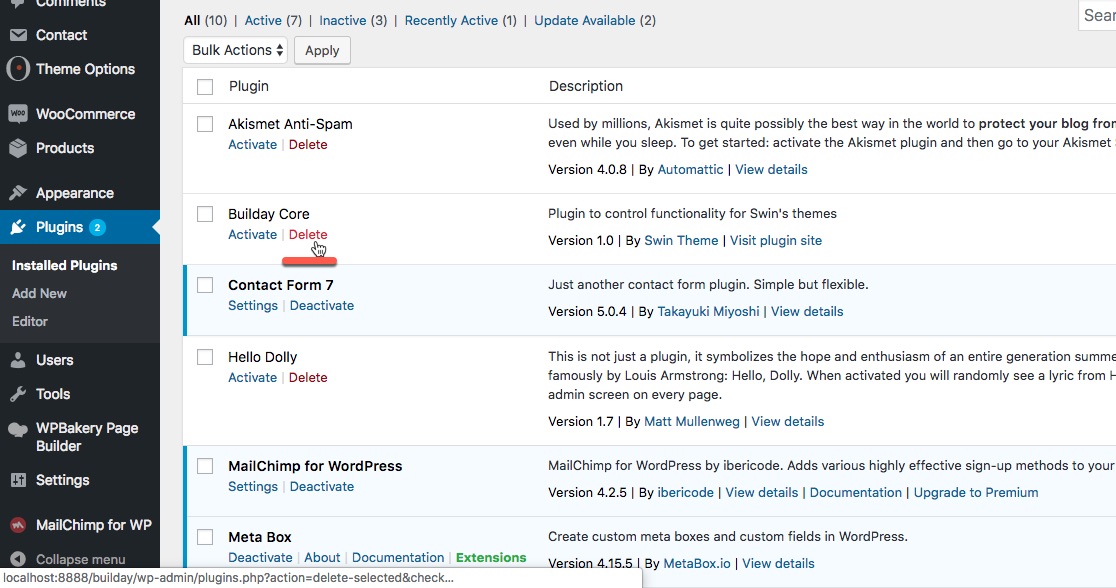The height and width of the screenshot is (588, 1116).
Task: Delete the Akismet Anti-Spam plugin
Action: tap(308, 145)
